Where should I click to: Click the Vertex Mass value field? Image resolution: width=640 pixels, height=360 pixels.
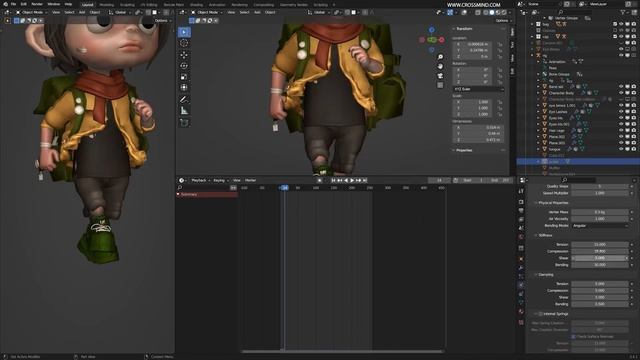click(x=600, y=212)
